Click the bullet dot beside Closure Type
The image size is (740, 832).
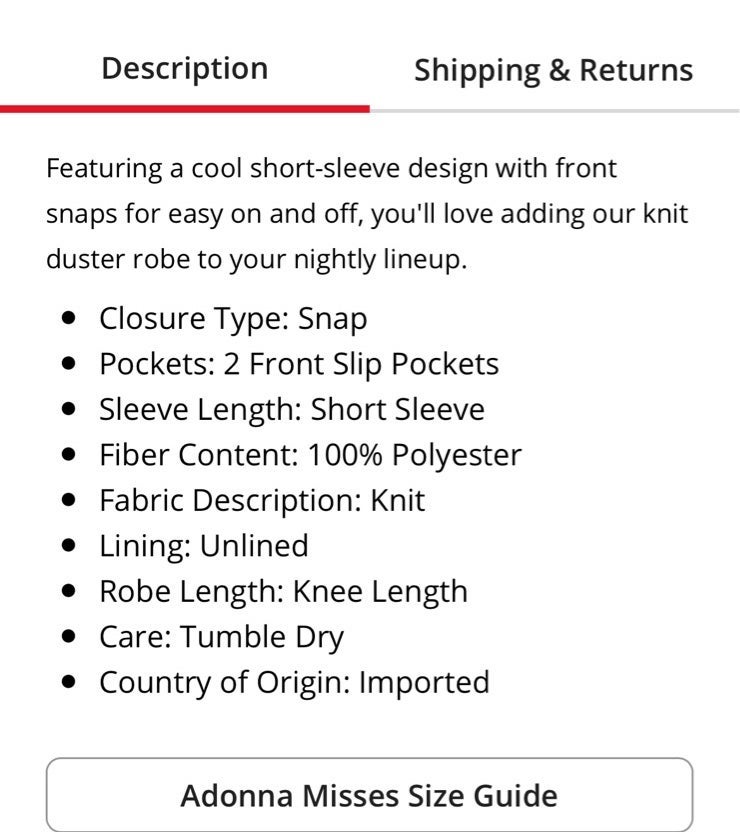(x=69, y=318)
